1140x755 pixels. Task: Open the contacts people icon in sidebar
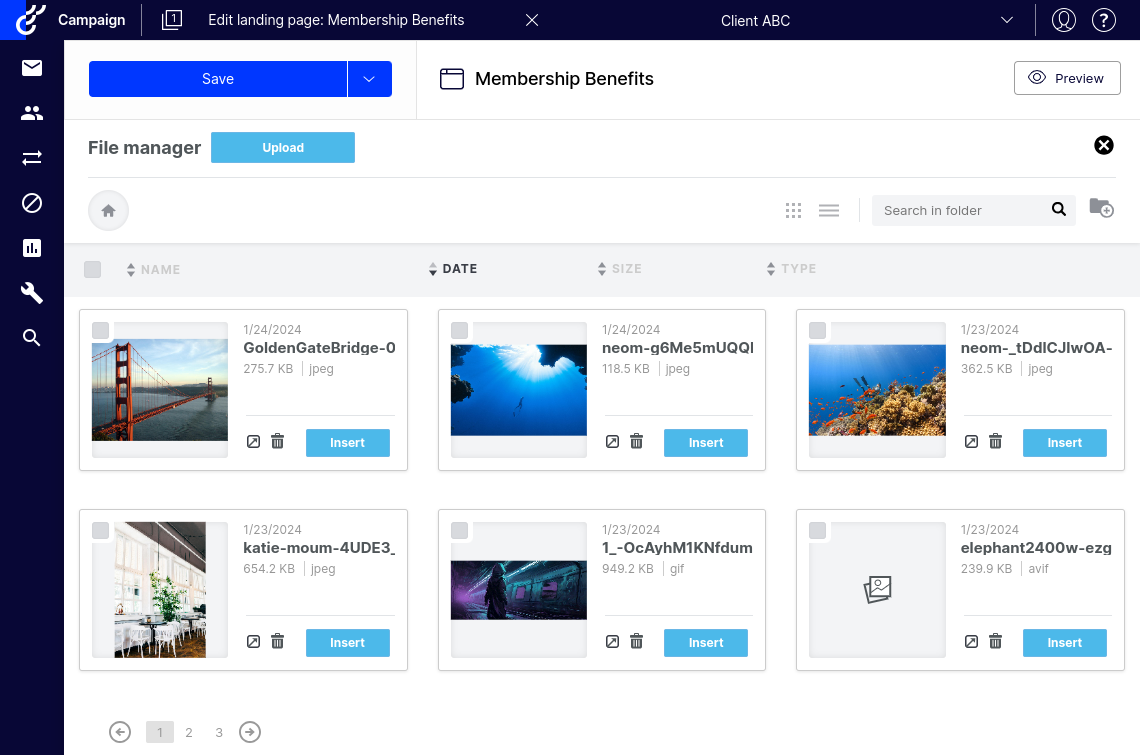click(32, 113)
